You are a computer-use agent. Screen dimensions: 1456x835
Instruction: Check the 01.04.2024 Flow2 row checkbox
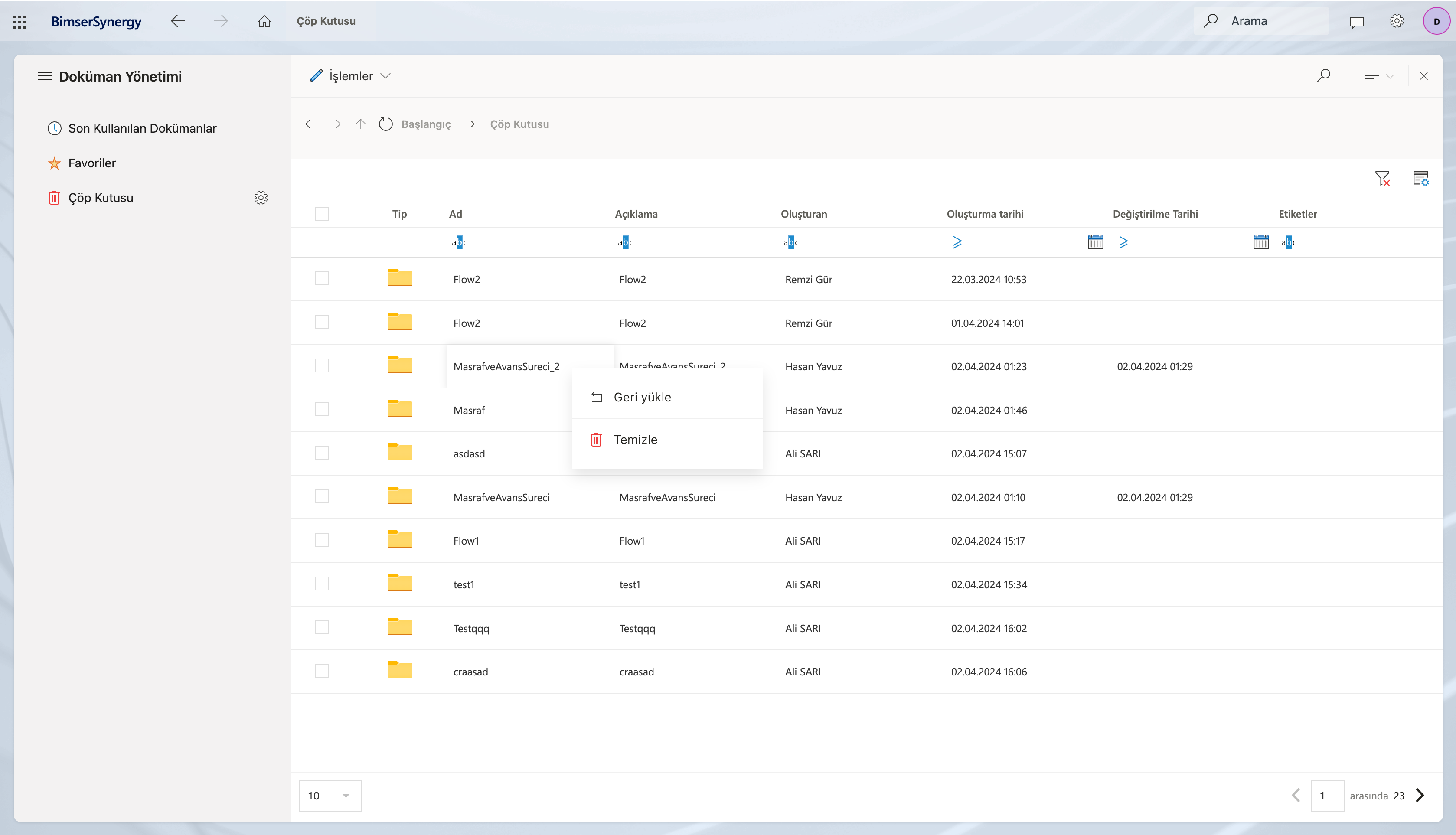coord(322,322)
